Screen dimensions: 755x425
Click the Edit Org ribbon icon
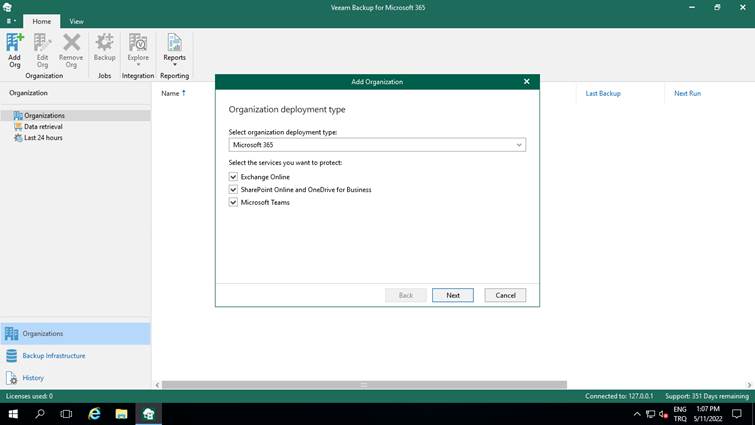(42, 51)
